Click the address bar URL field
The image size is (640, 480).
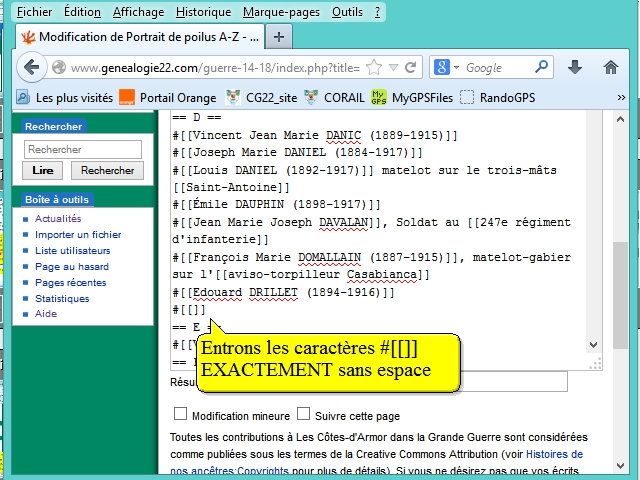pos(215,68)
